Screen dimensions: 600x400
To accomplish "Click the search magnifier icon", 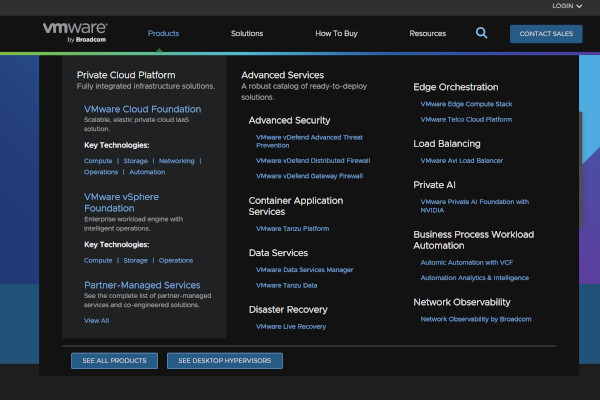I will tap(482, 33).
